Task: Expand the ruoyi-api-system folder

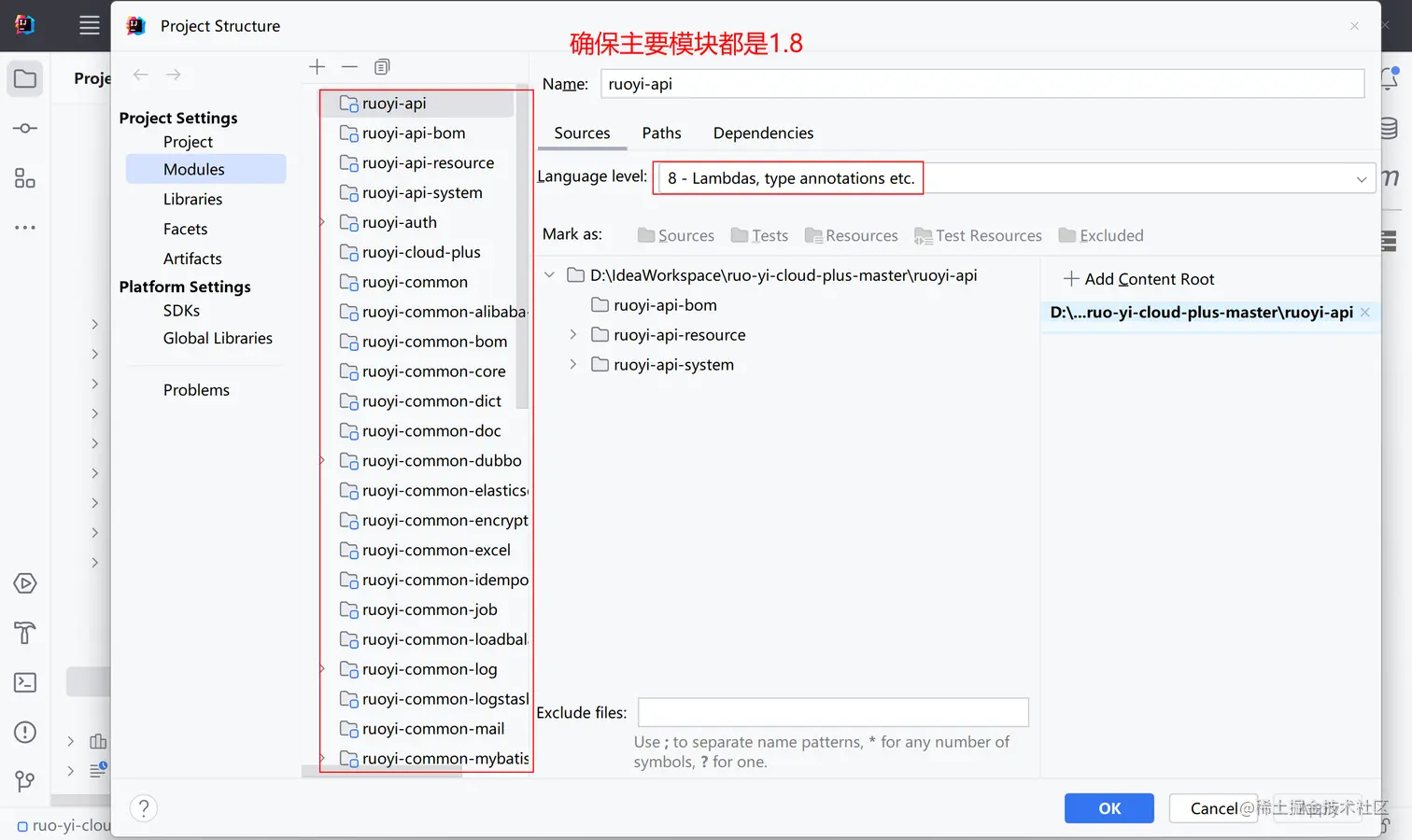Action: click(x=573, y=365)
